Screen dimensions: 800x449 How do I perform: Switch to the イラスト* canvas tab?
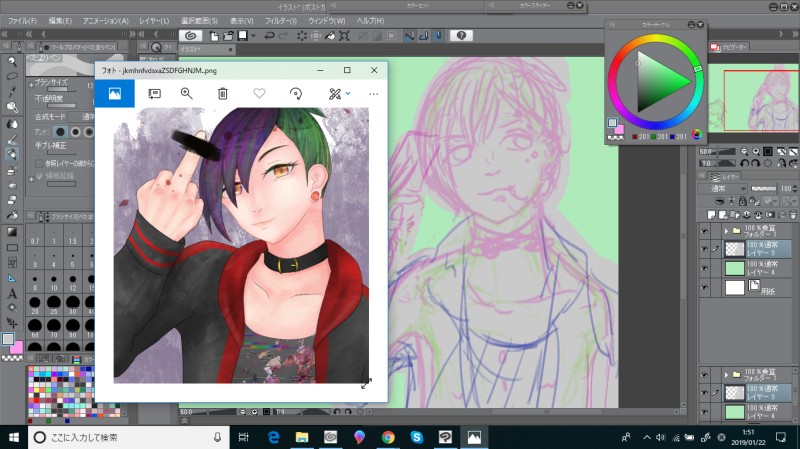pos(207,49)
